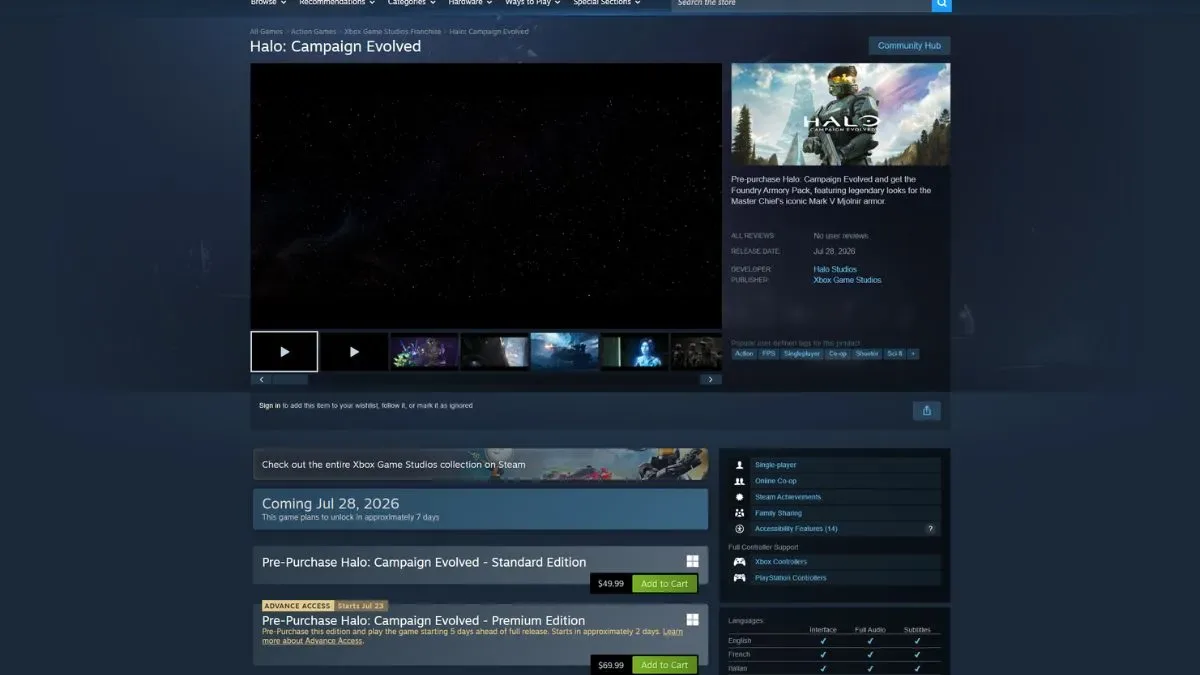Click the left arrow of the media strip

[x=262, y=380]
